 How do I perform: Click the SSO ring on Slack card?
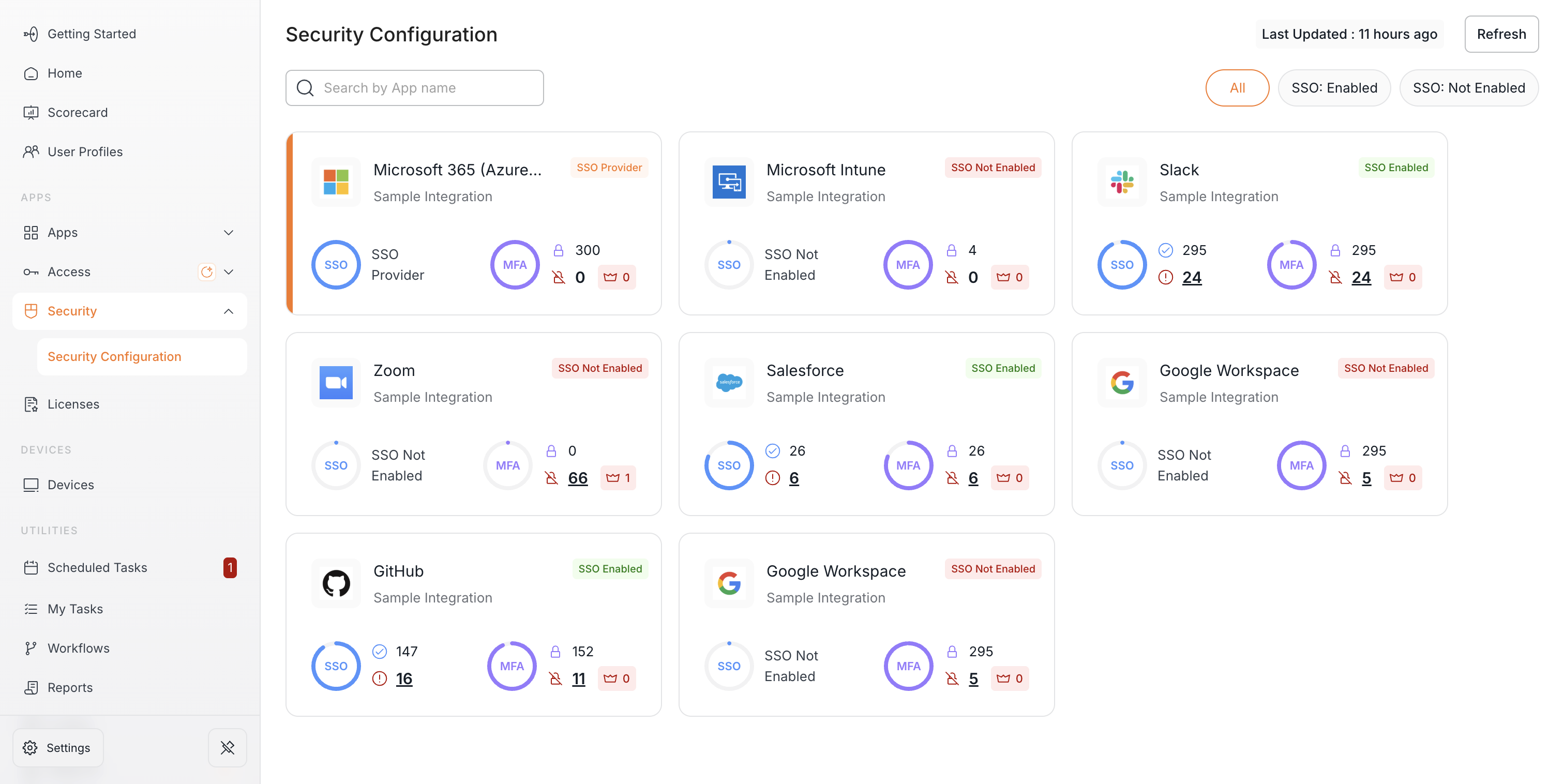[1122, 265]
